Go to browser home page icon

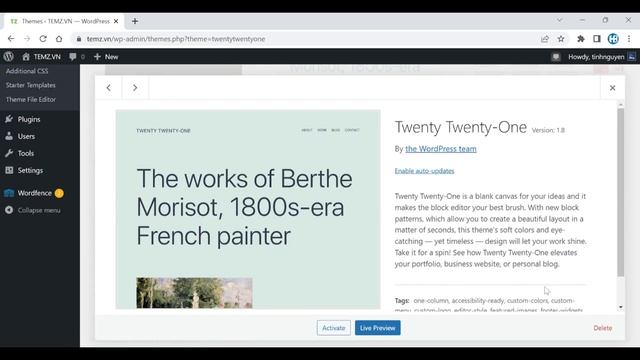pos(59,39)
